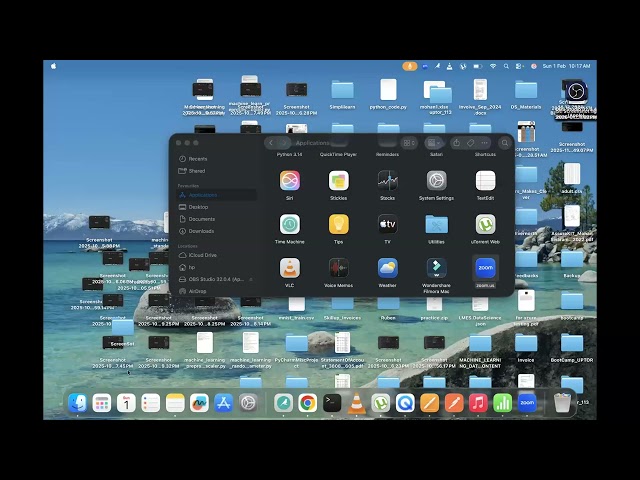Click Google Chrome in the Dock
This screenshot has height=480, width=640.
click(308, 403)
